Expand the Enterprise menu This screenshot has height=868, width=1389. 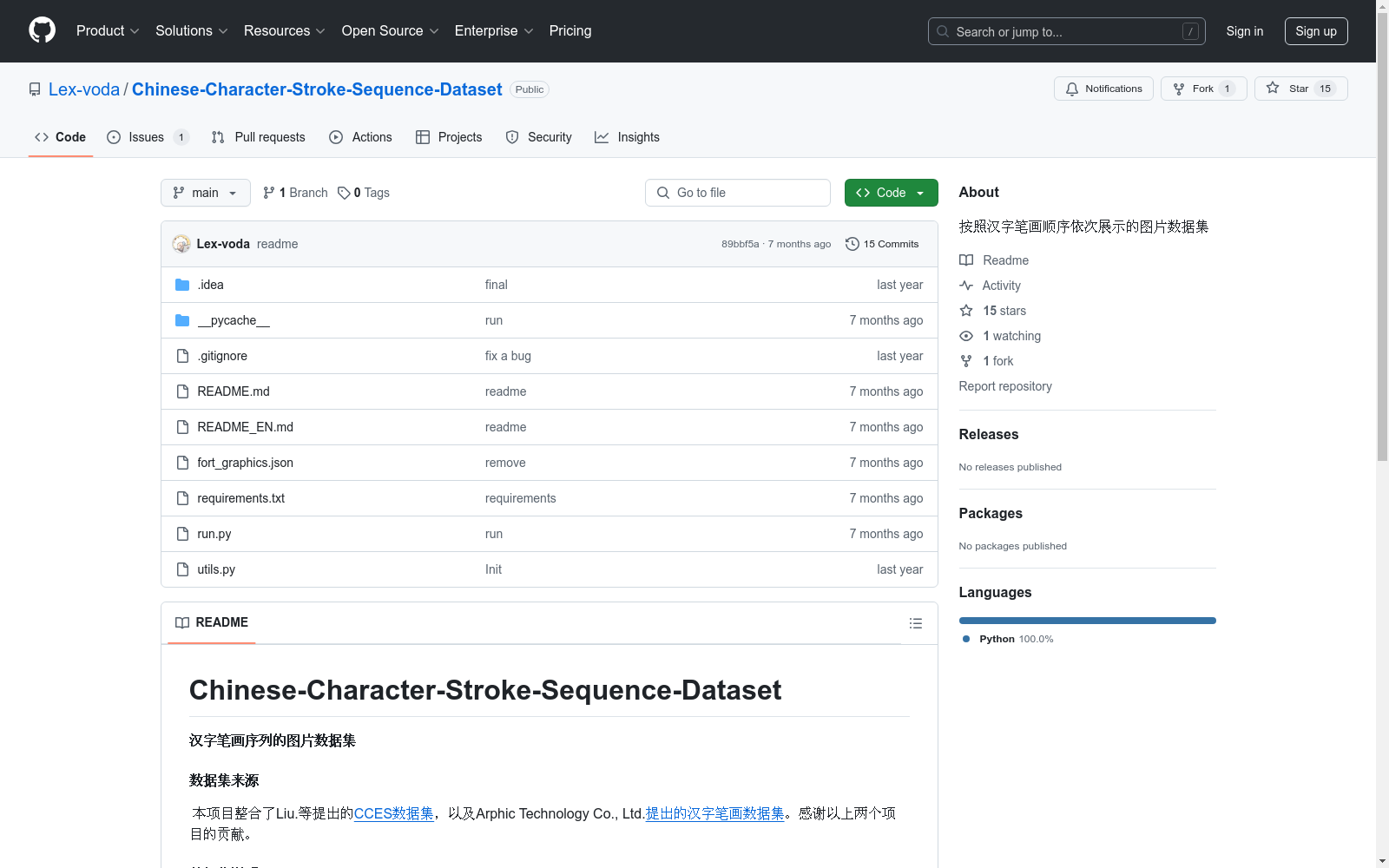coord(494,30)
